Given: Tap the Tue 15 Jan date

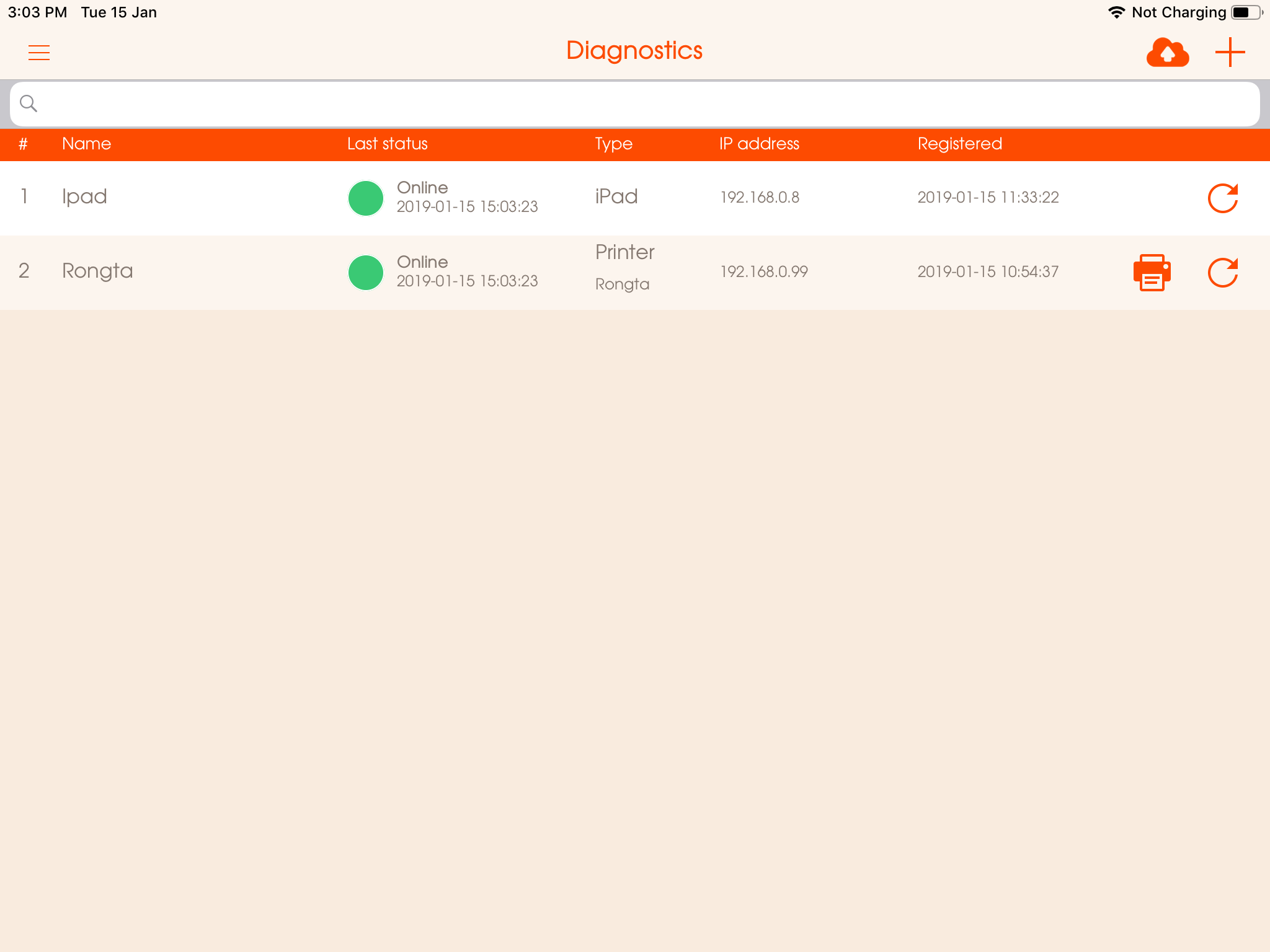Looking at the screenshot, I should [x=119, y=12].
